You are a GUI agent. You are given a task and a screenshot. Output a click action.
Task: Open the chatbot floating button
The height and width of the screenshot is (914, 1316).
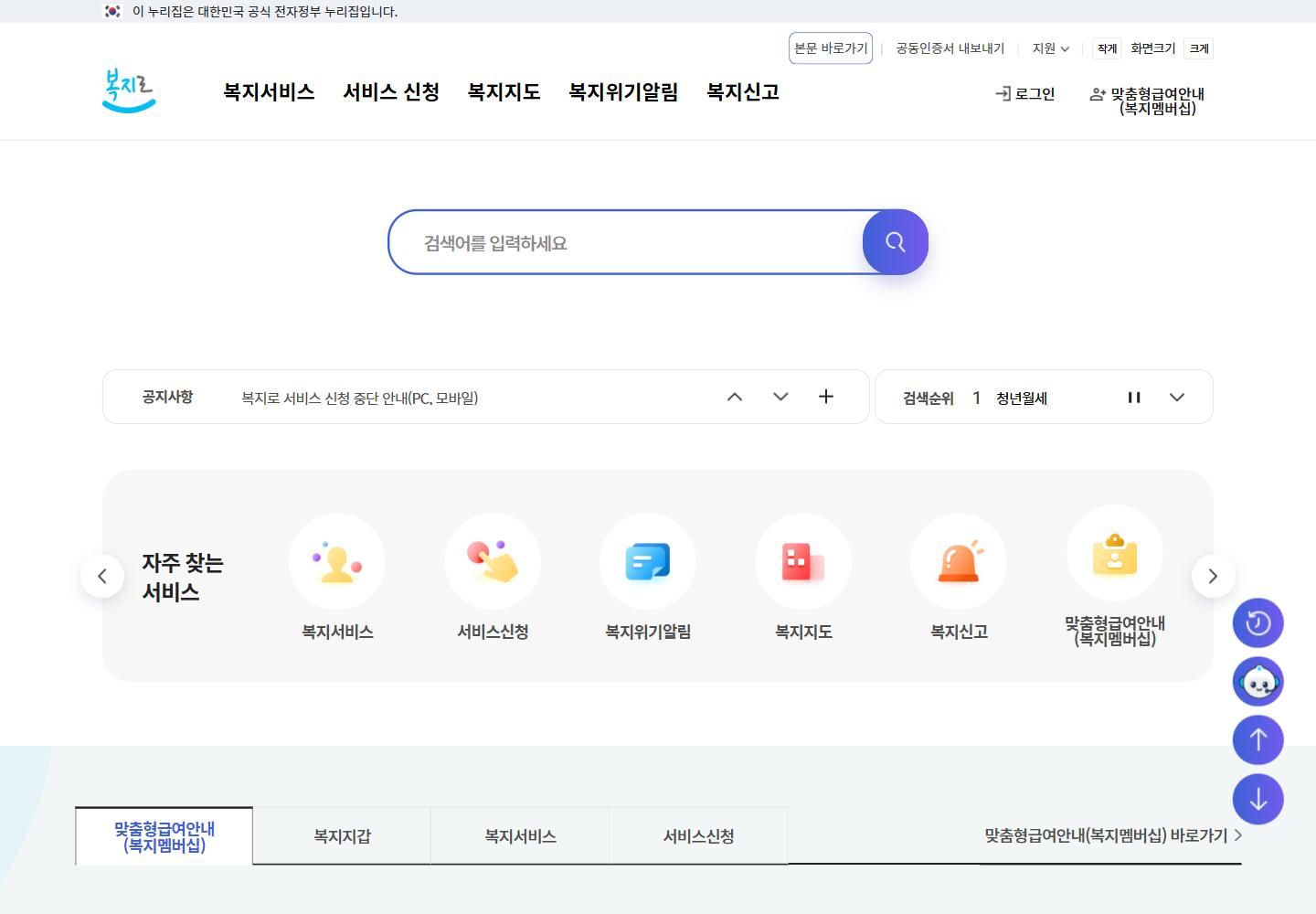(1258, 682)
